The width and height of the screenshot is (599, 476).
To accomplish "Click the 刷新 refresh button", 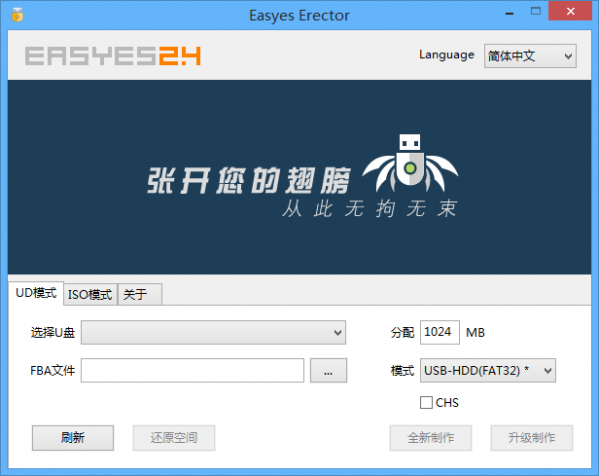I will coord(73,437).
